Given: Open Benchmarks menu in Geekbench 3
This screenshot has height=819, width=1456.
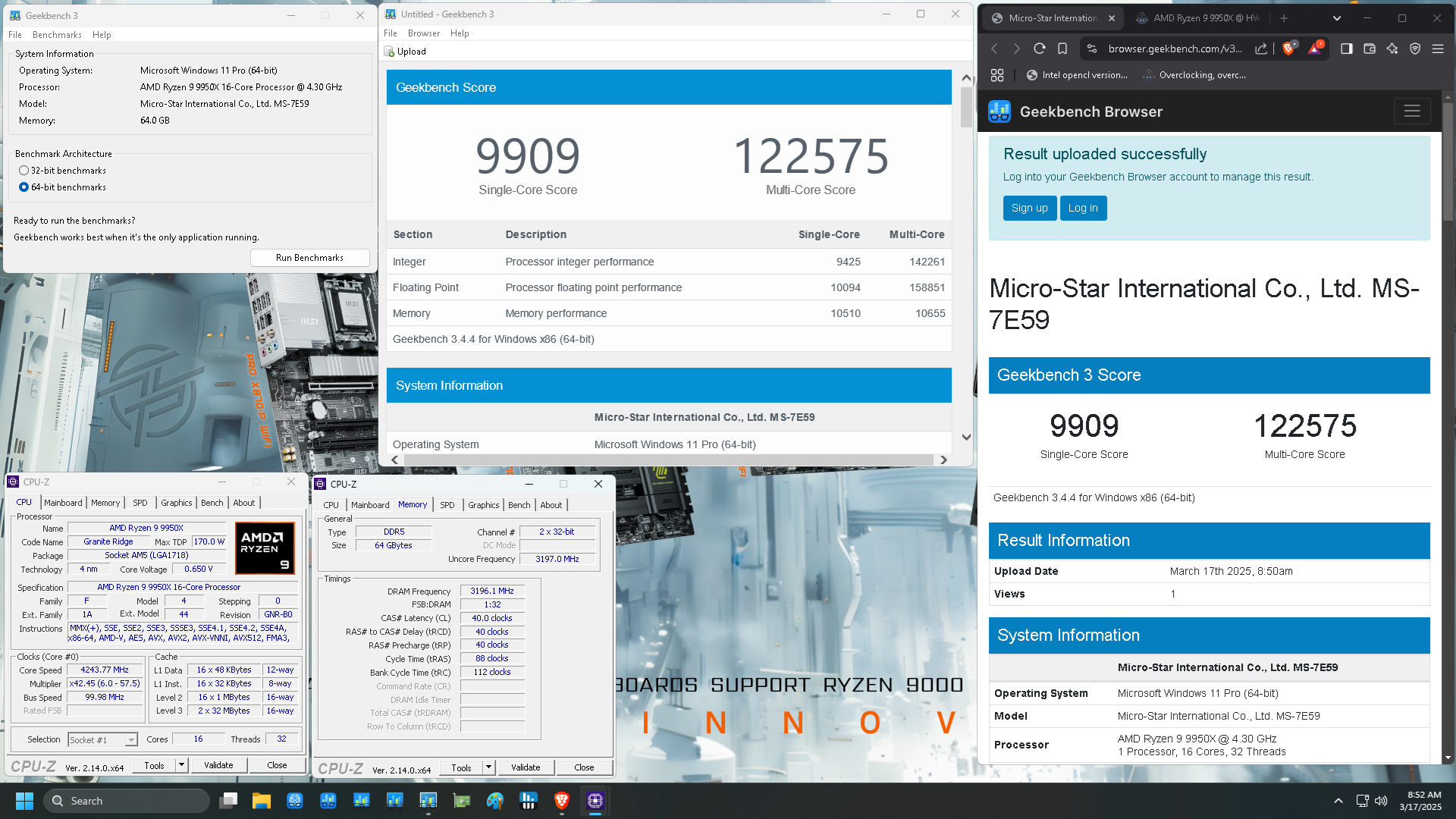Looking at the screenshot, I should pos(57,35).
